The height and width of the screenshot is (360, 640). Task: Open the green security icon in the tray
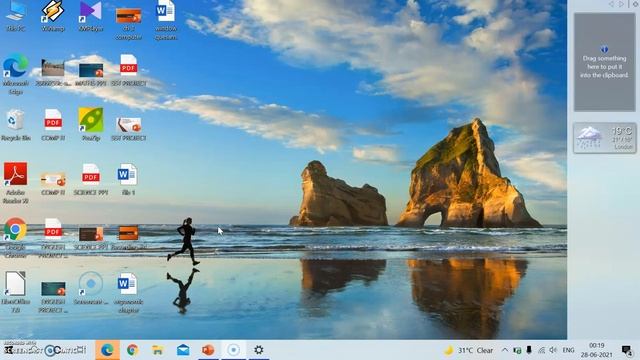pyautogui.click(x=517, y=350)
